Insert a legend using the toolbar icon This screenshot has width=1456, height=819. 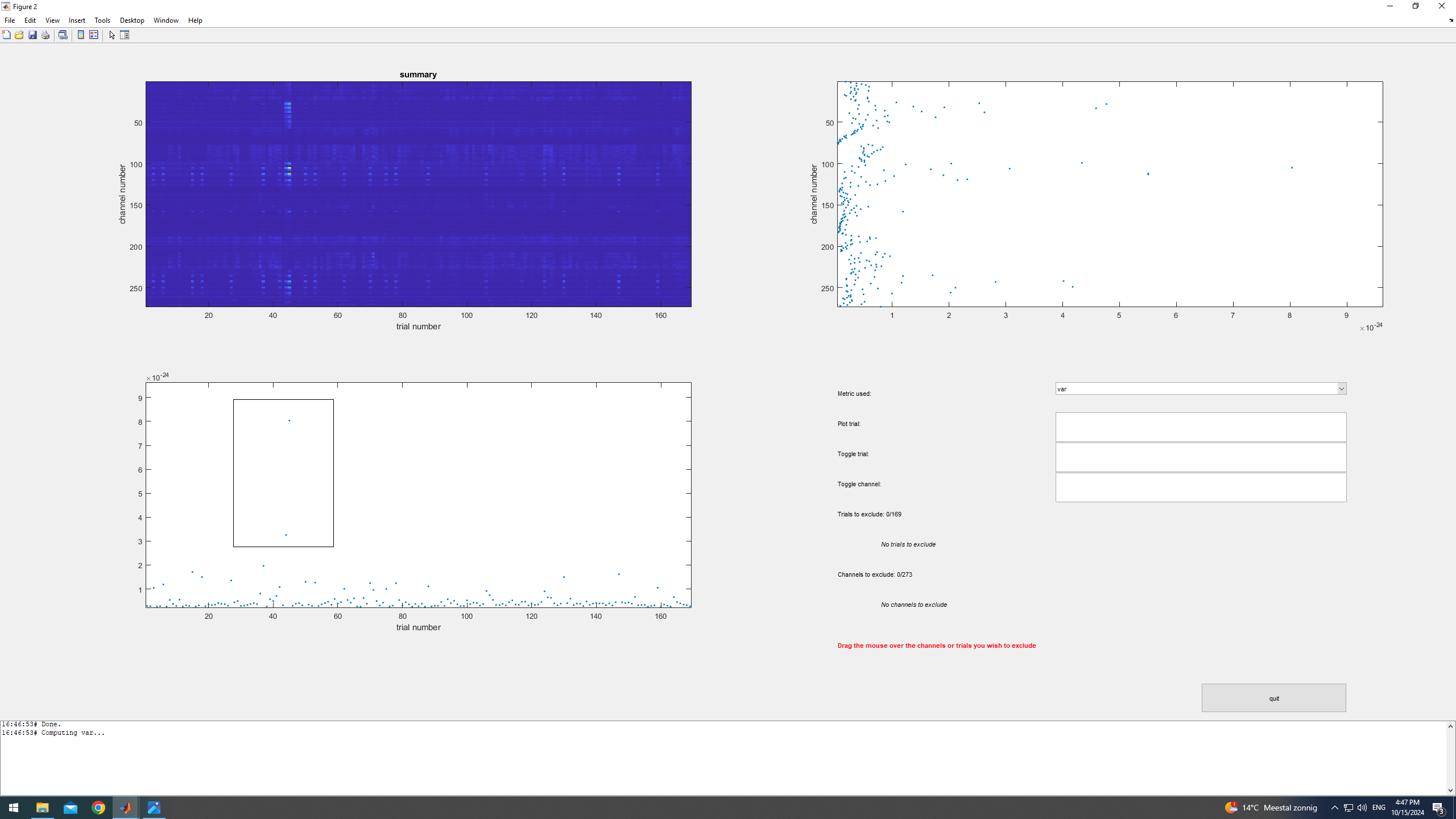[94, 35]
